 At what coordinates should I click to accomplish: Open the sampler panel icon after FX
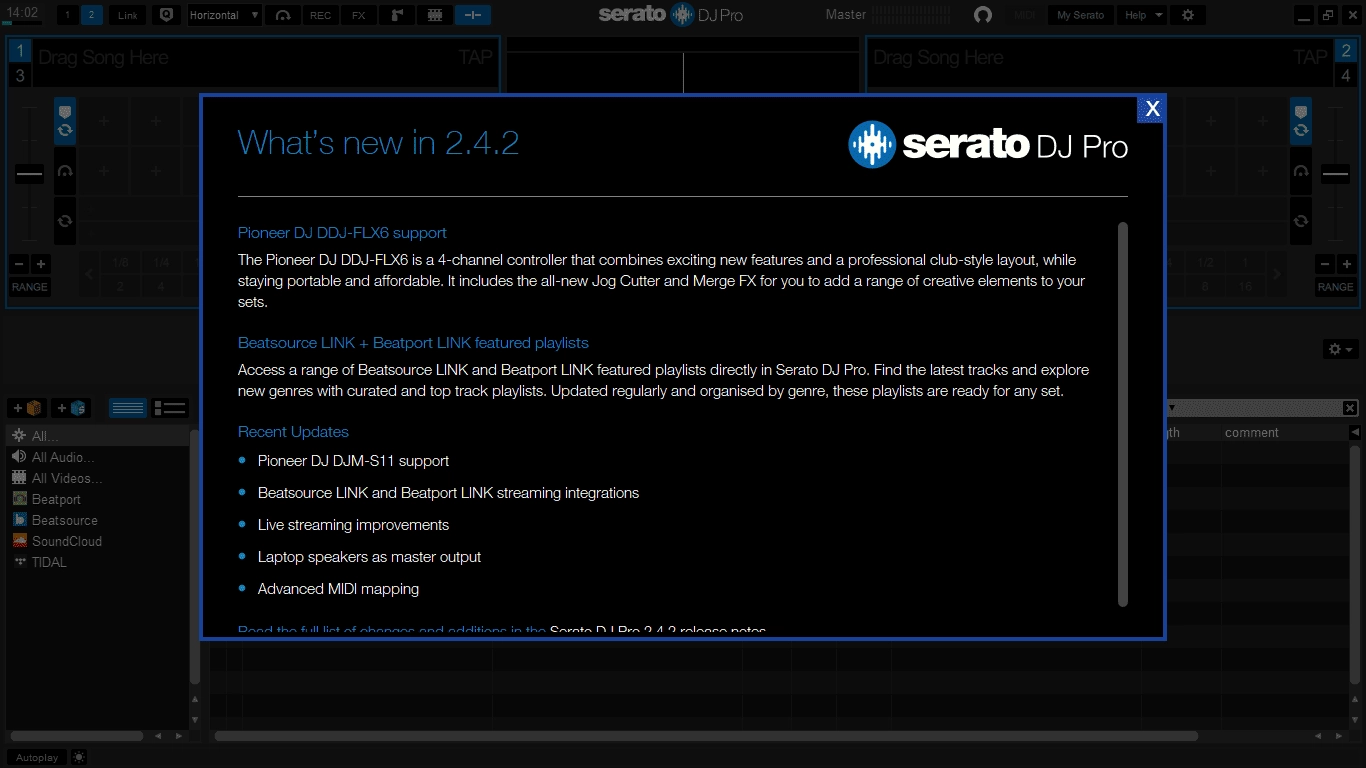coord(396,15)
